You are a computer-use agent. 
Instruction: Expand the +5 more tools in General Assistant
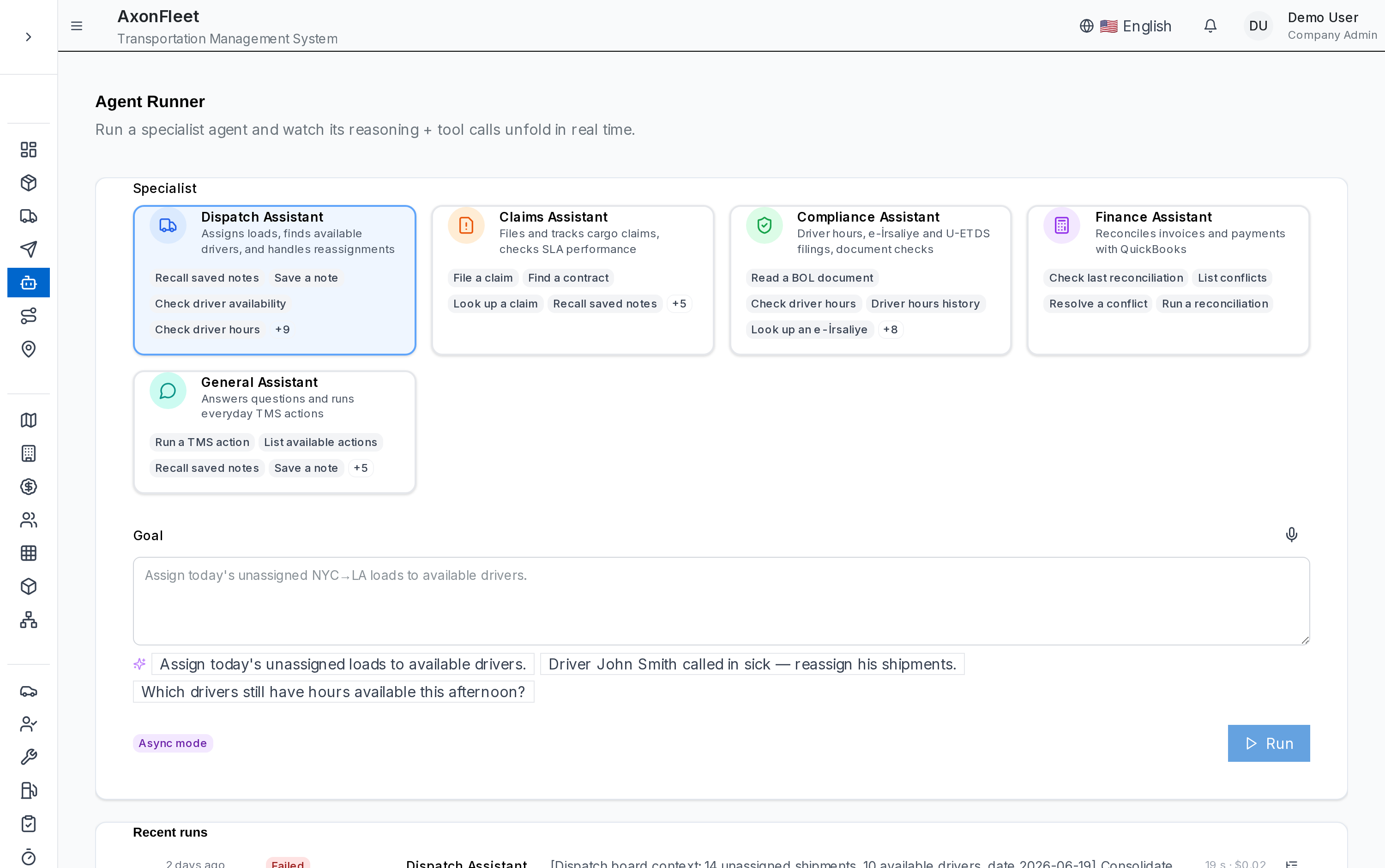pos(361,468)
